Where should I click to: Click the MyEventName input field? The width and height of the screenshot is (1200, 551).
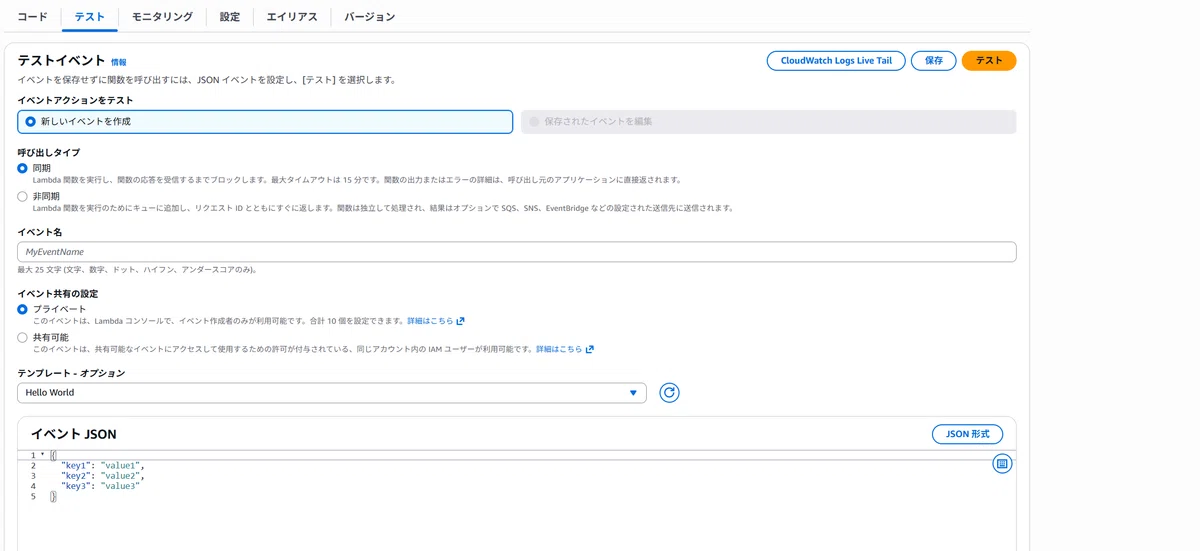(x=517, y=252)
